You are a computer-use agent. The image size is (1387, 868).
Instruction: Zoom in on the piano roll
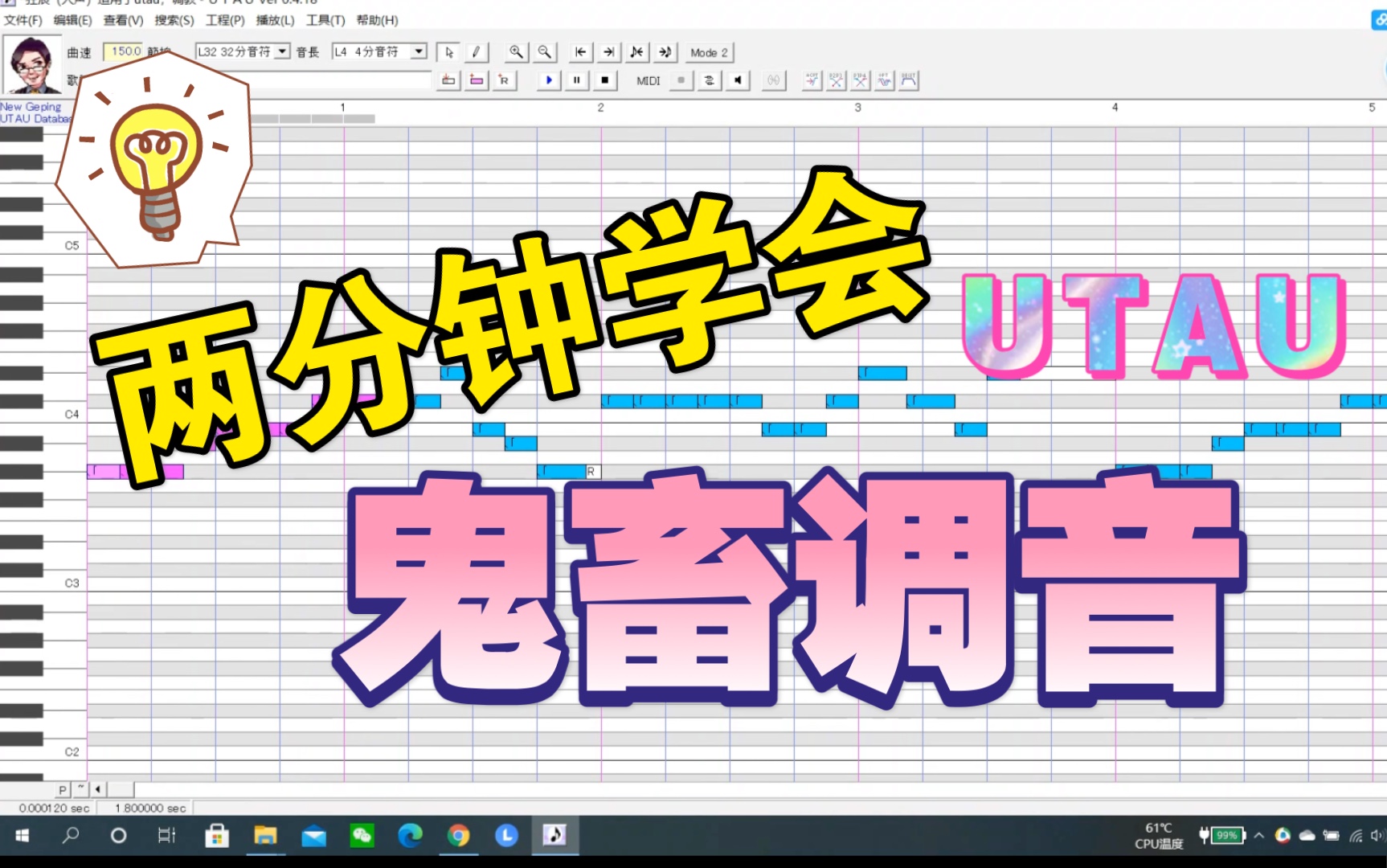point(515,52)
